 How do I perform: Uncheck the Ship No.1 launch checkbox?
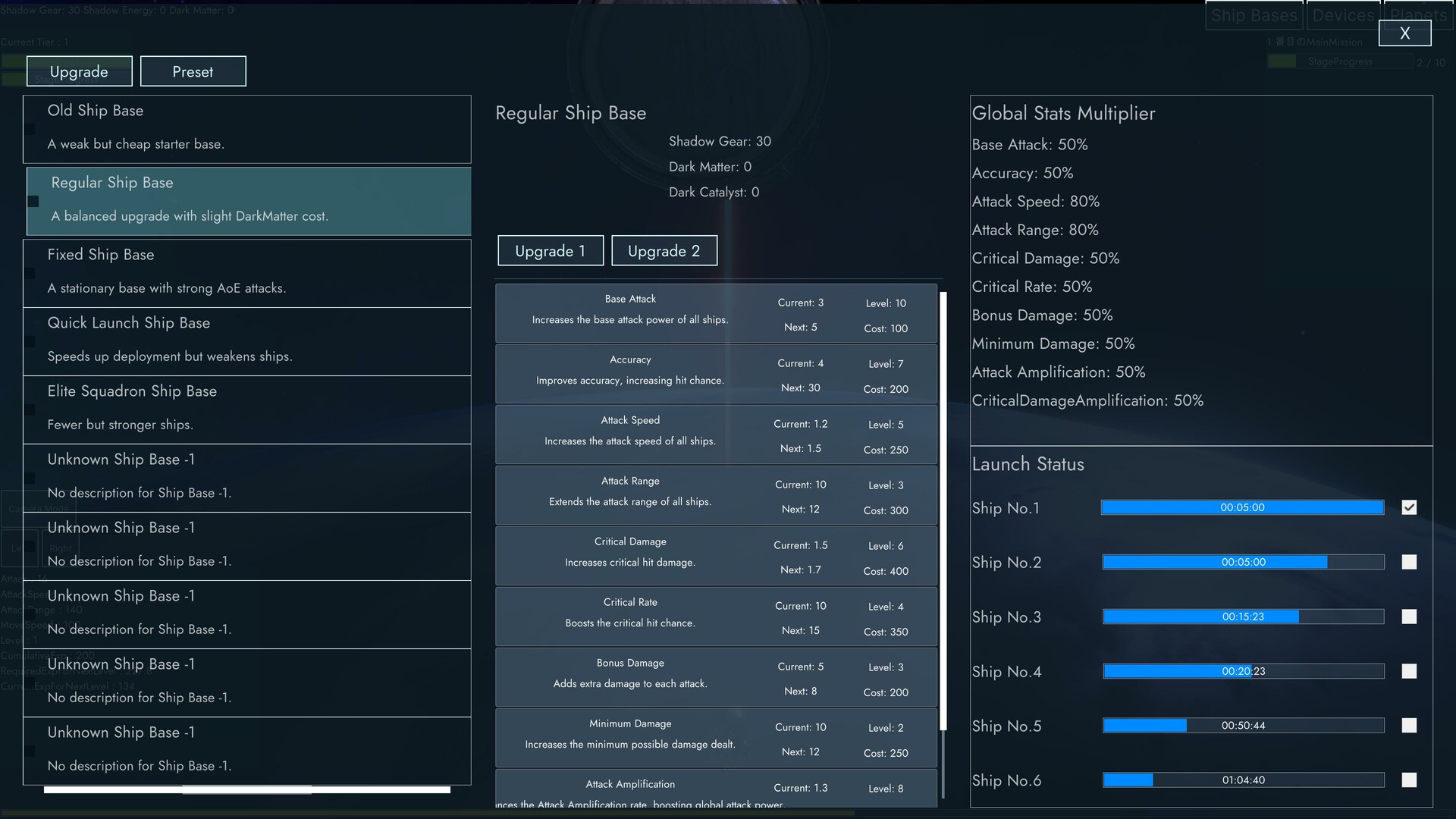pyautogui.click(x=1410, y=507)
